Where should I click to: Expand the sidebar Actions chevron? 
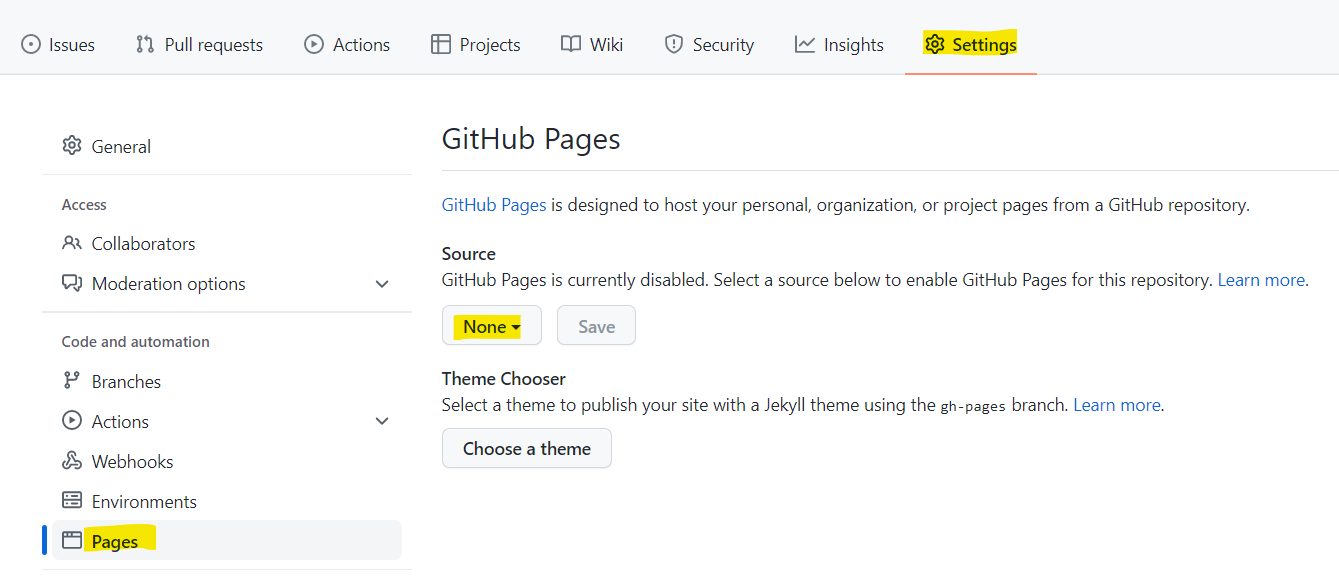[x=382, y=422]
